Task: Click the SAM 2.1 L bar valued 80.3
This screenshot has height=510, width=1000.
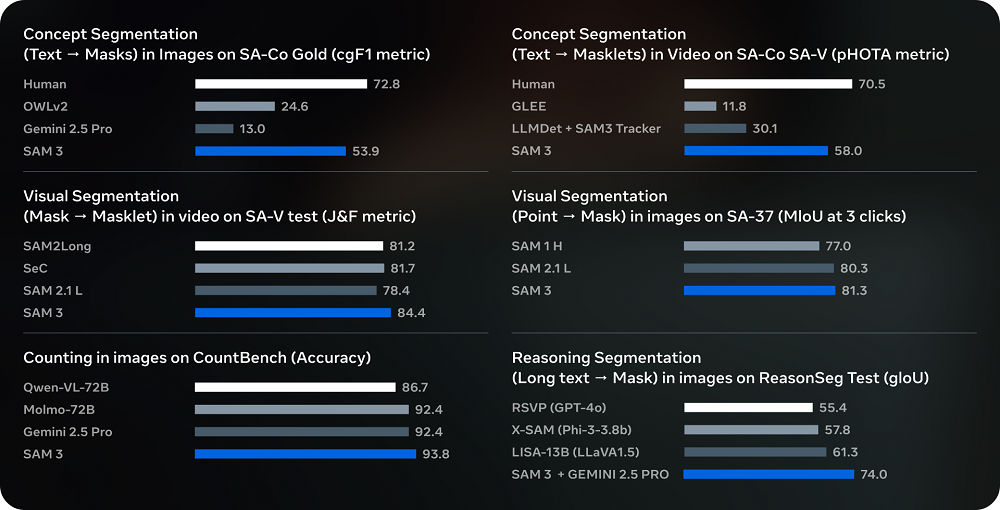Action: (x=758, y=268)
